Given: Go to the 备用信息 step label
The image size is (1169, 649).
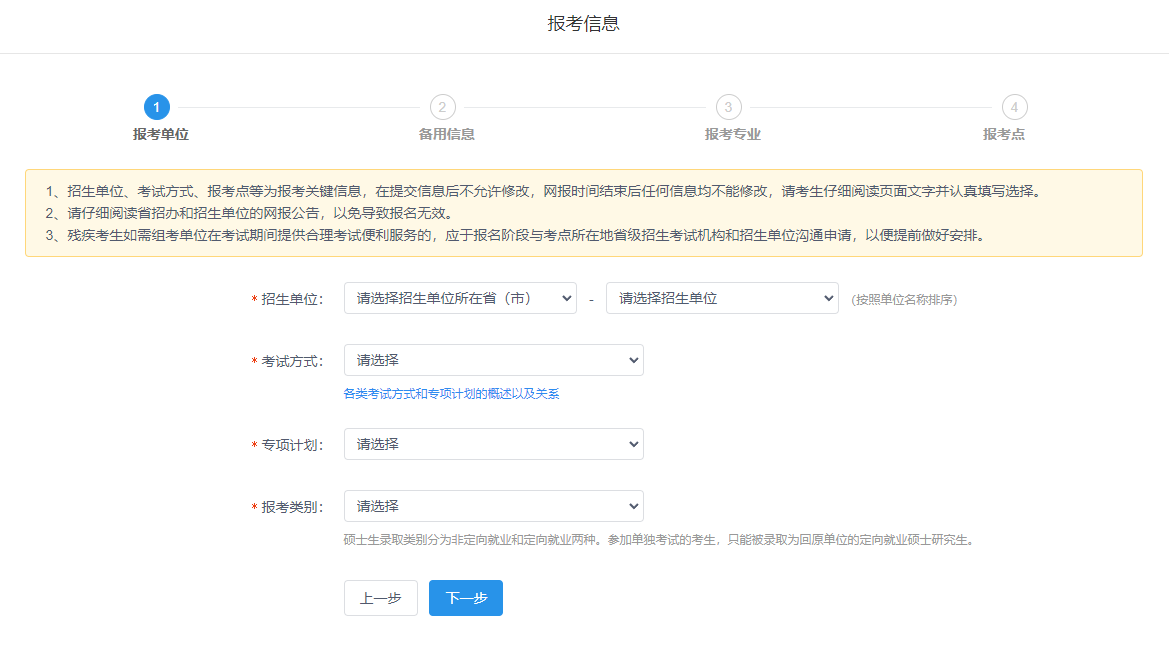Looking at the screenshot, I should click(446, 134).
